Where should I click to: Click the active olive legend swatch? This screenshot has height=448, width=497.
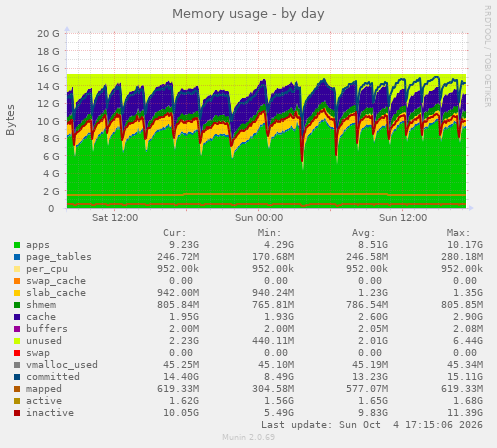[x=17, y=401]
